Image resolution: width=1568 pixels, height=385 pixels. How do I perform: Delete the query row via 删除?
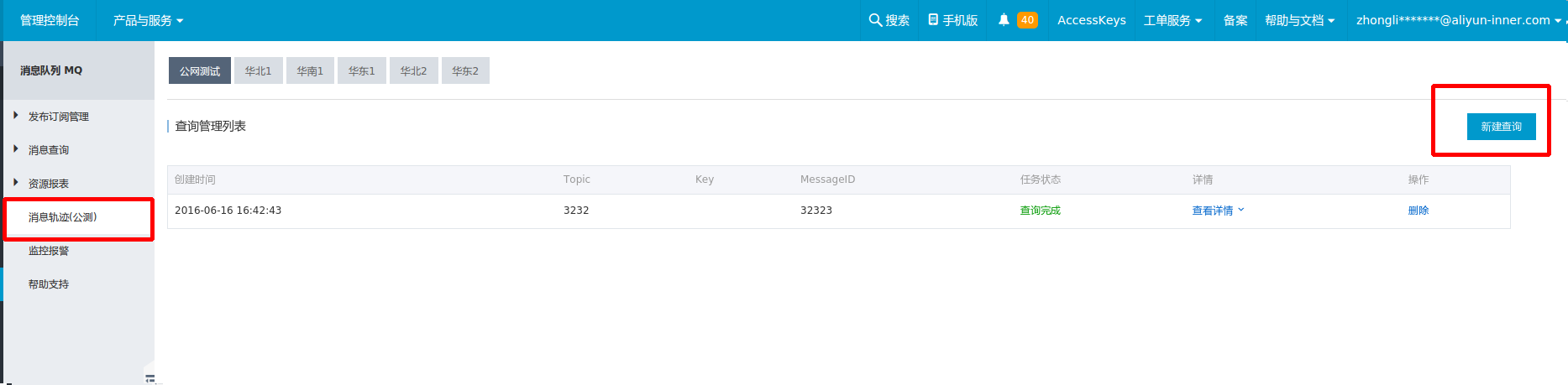tap(1419, 211)
